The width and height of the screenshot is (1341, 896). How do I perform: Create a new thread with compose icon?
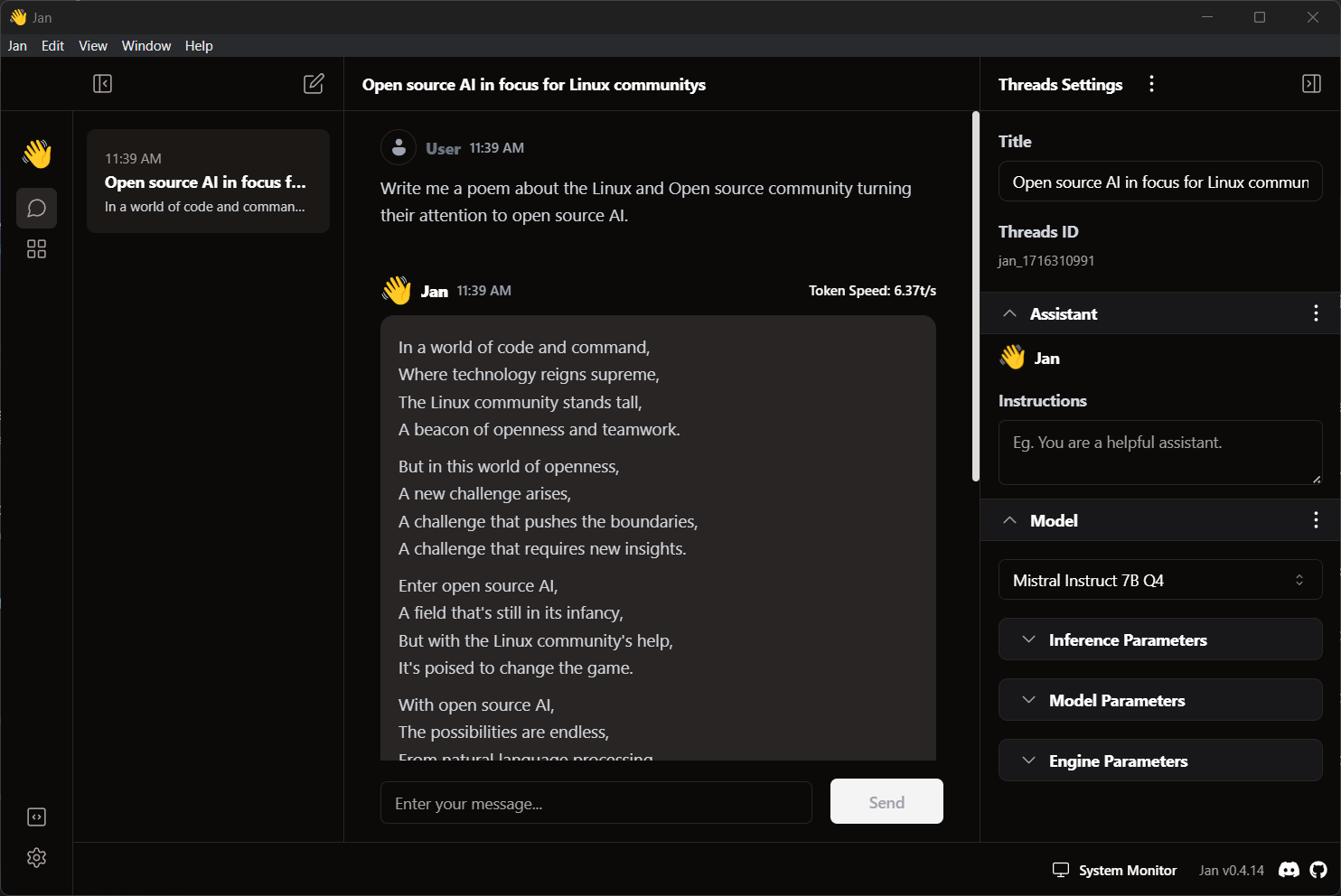(314, 84)
